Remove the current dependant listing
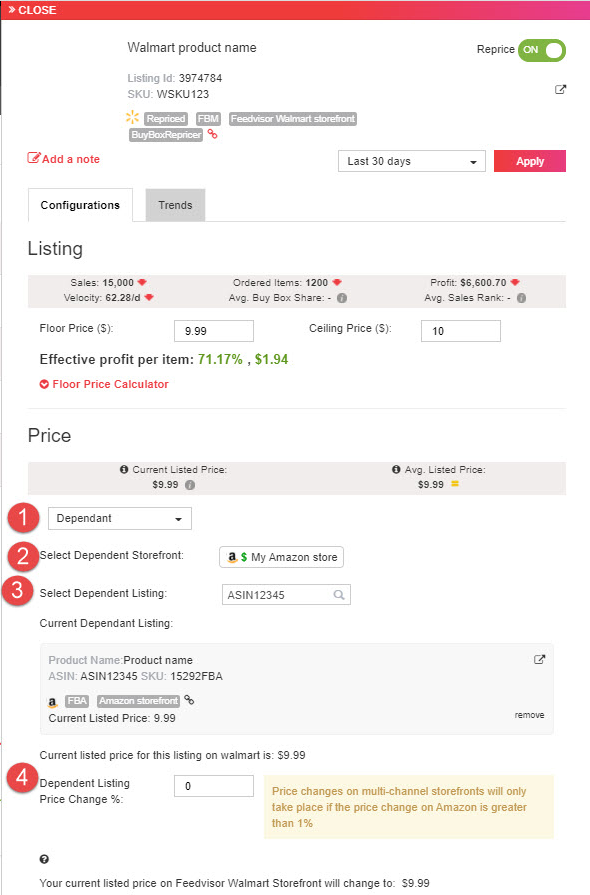 pos(529,715)
